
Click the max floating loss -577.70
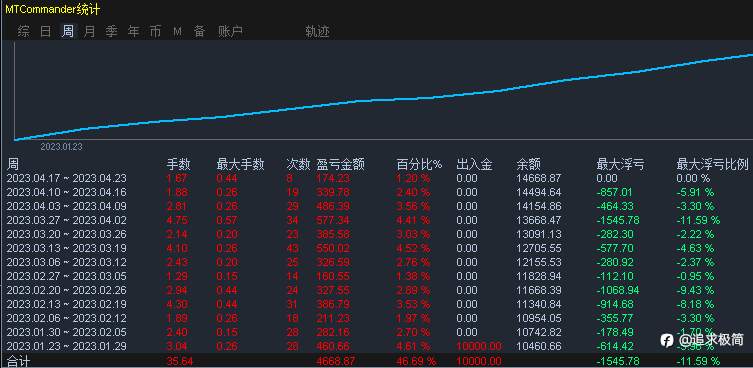click(615, 248)
